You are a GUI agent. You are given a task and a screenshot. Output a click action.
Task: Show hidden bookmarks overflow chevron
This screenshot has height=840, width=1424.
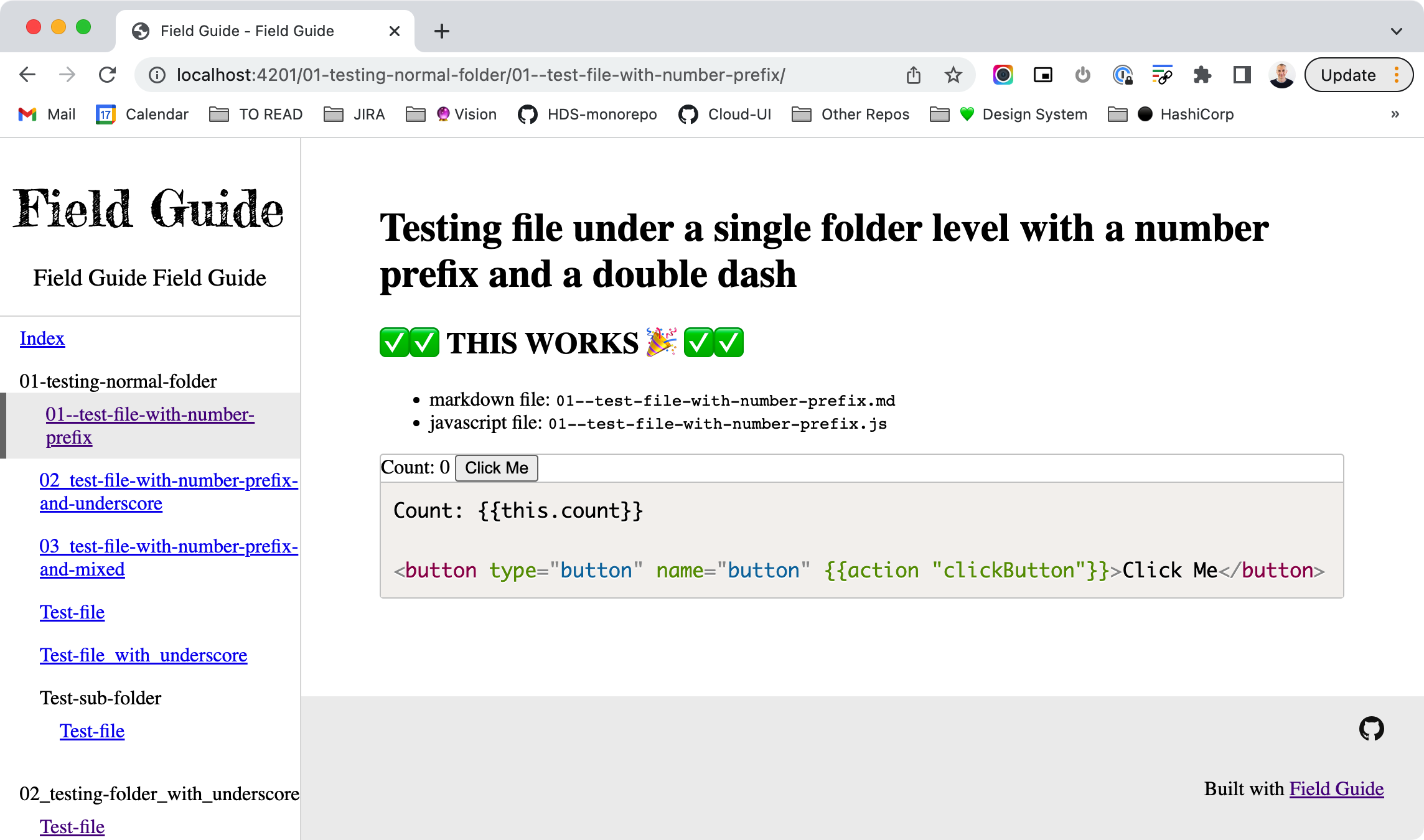1395,114
